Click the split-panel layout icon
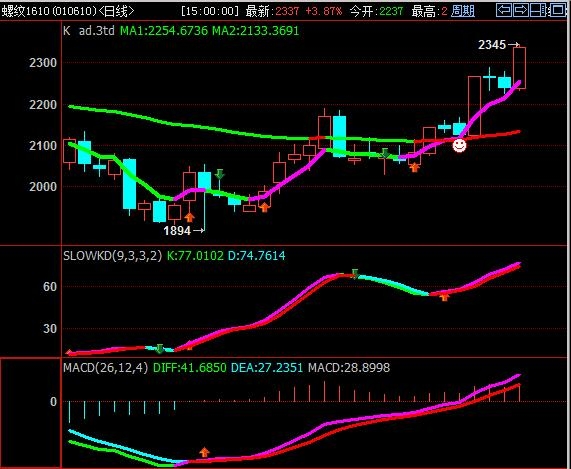This screenshot has height=469, width=571. tap(537, 10)
